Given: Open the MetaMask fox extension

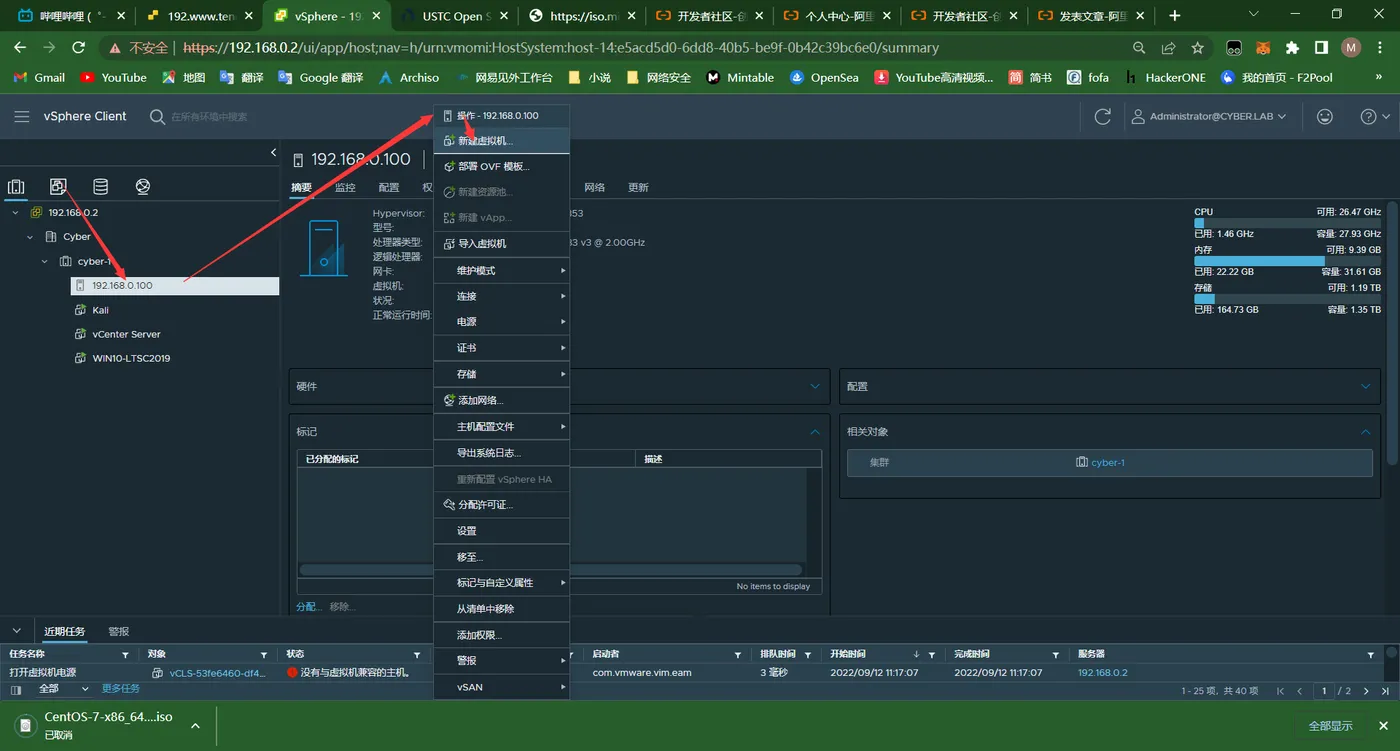Looking at the screenshot, I should 1263,48.
